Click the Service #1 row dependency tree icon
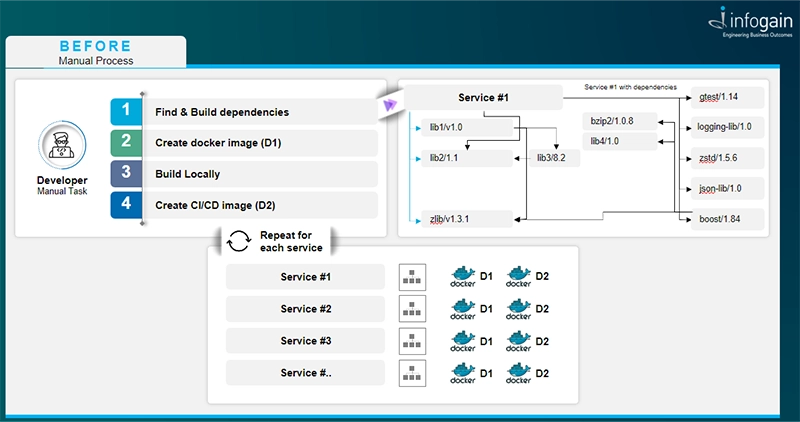 (412, 277)
